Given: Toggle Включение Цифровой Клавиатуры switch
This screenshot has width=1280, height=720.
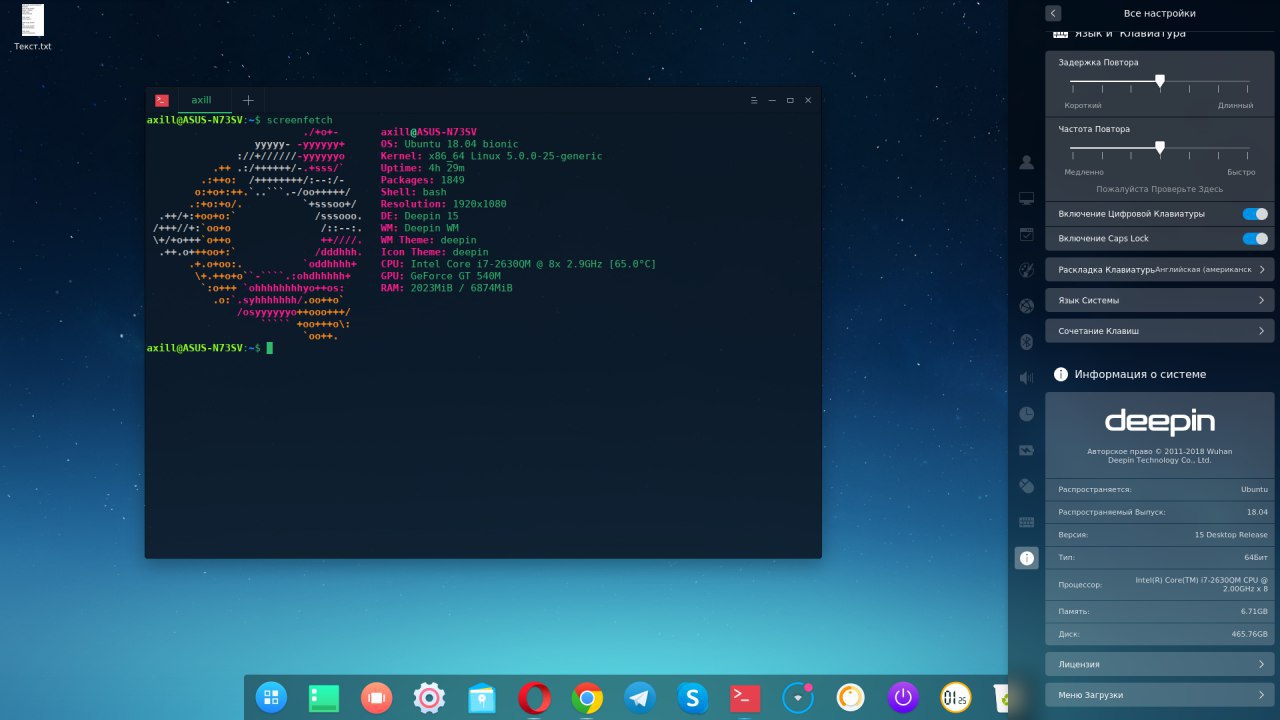Looking at the screenshot, I should coord(1255,214).
